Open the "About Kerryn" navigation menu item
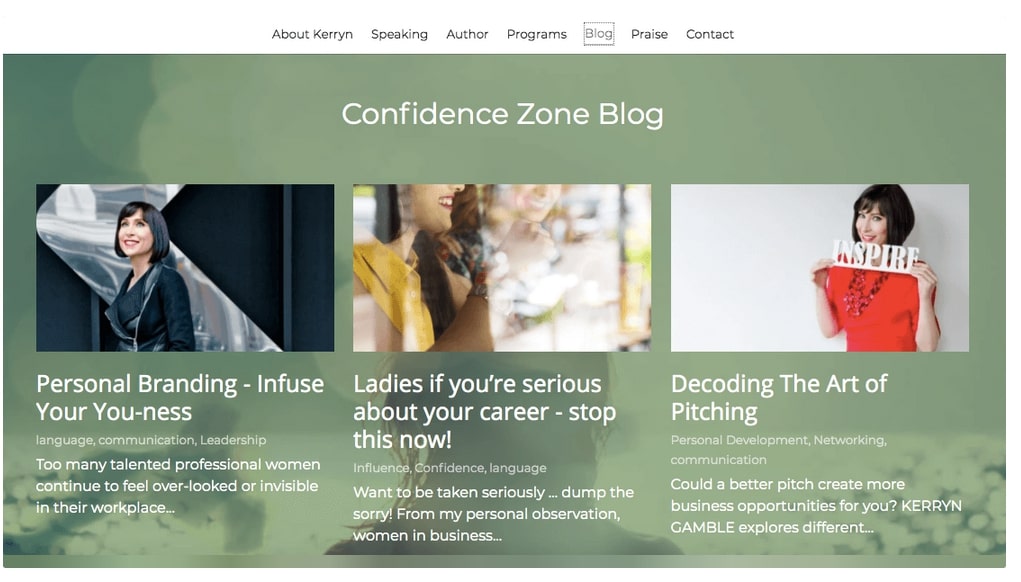Screen dimensions: 1021x582 coord(311,33)
